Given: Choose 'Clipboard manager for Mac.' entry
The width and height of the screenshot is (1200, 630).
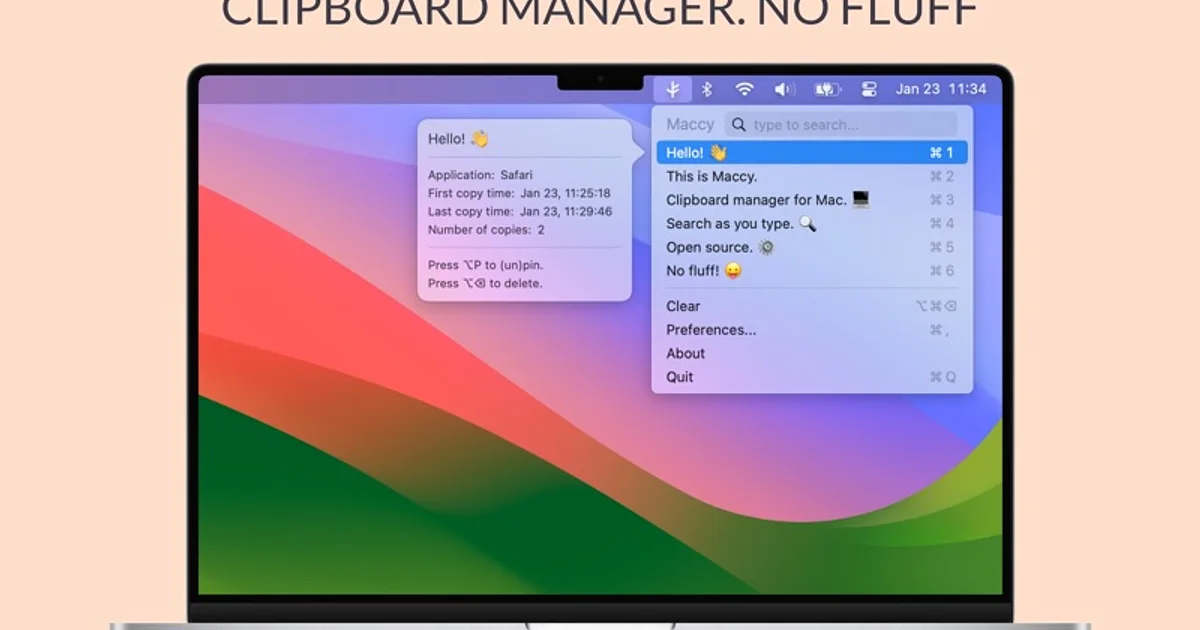Looking at the screenshot, I should click(x=812, y=200).
